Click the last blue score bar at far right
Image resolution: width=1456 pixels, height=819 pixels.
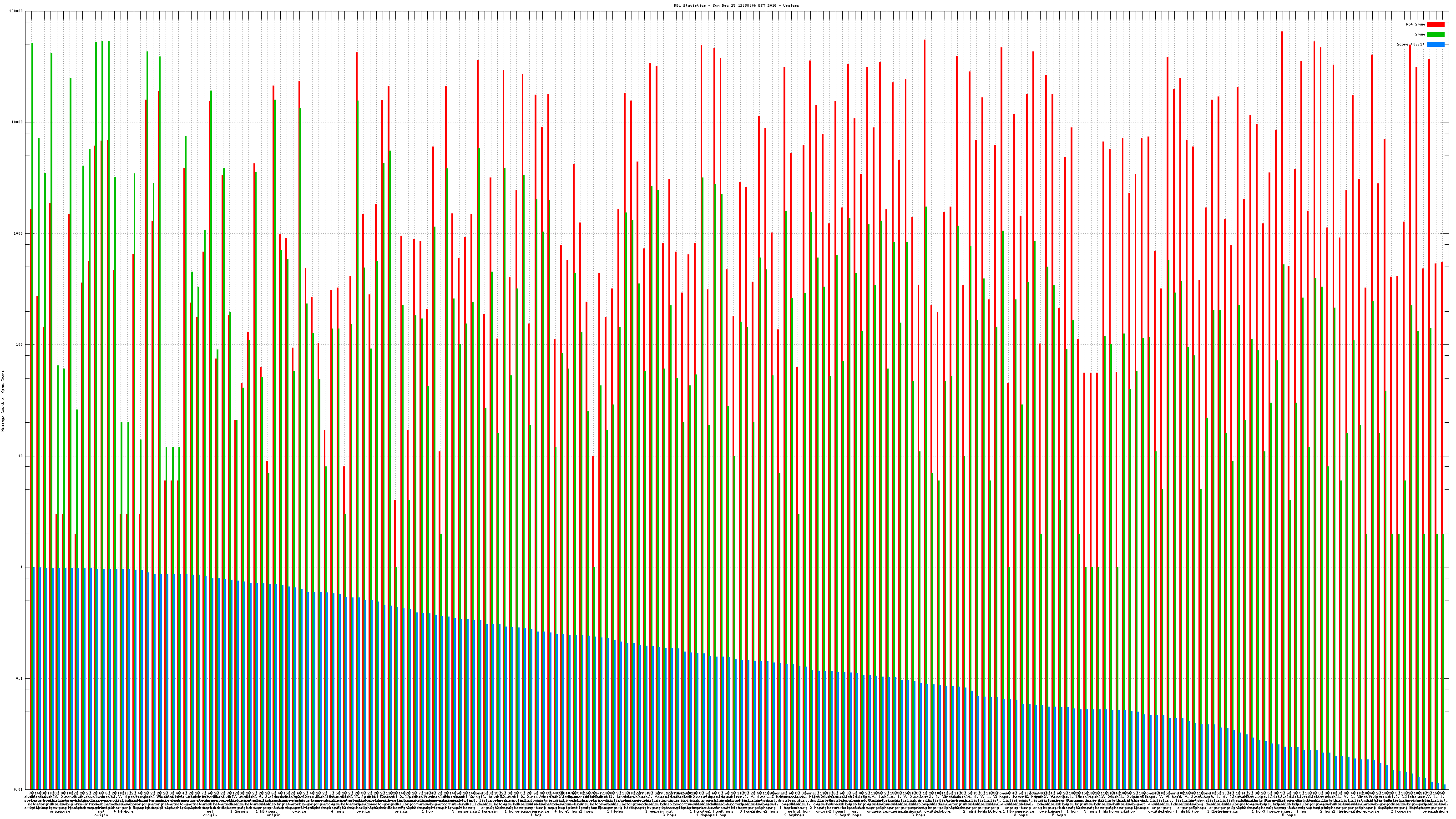(x=1445, y=787)
